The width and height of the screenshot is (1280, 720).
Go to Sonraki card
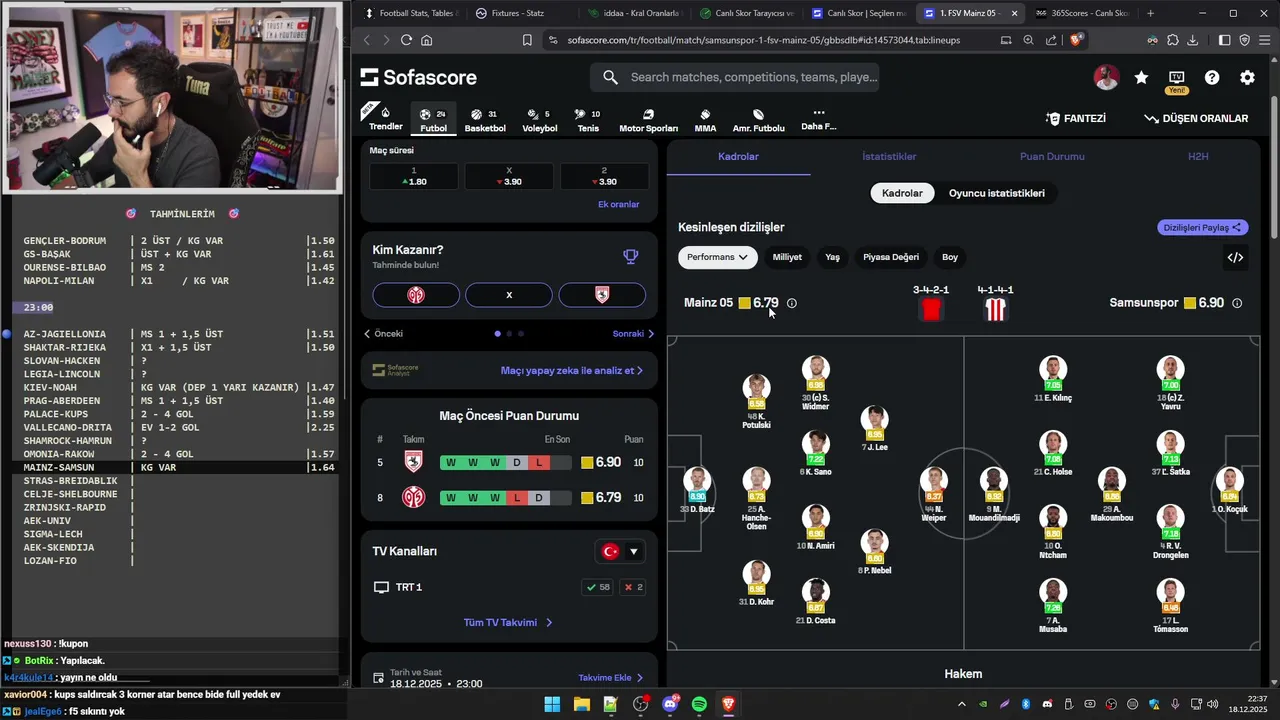pos(633,334)
